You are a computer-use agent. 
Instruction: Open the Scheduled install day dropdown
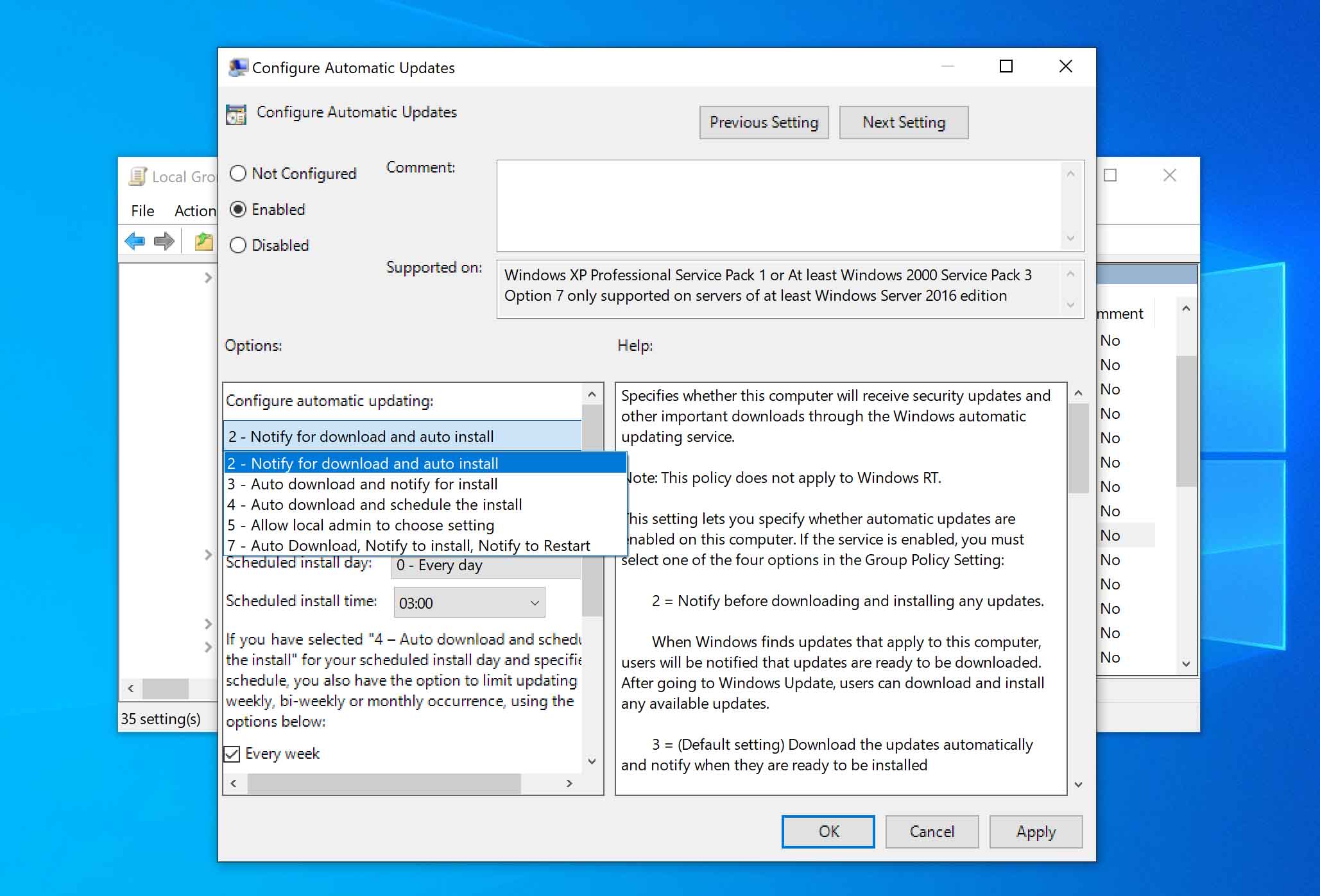point(486,565)
